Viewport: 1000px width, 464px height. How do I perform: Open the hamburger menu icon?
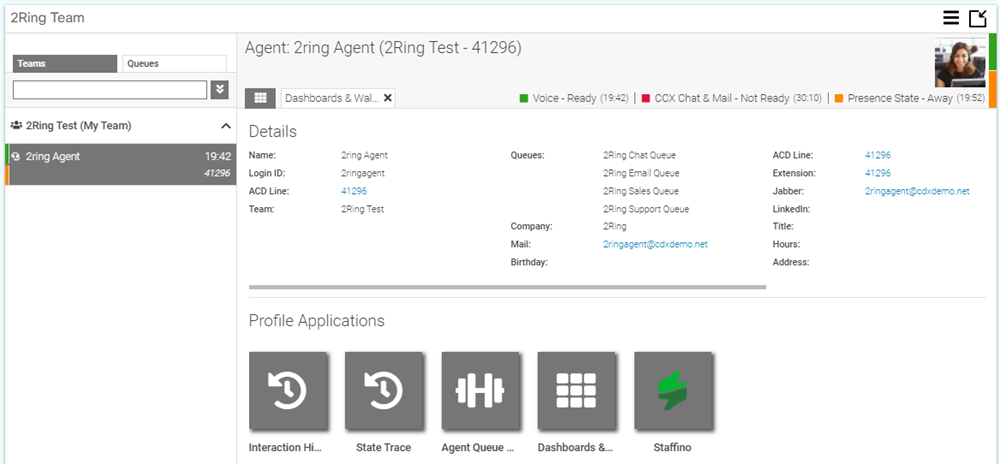951,18
